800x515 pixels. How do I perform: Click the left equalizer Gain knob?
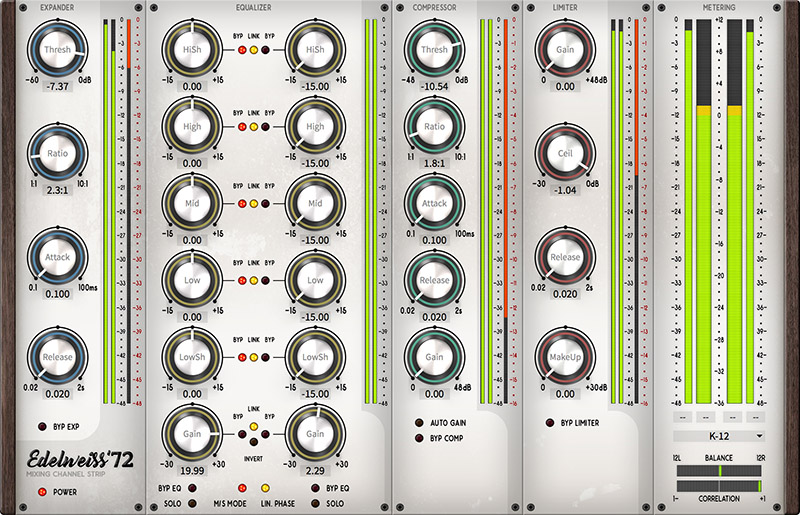click(191, 433)
